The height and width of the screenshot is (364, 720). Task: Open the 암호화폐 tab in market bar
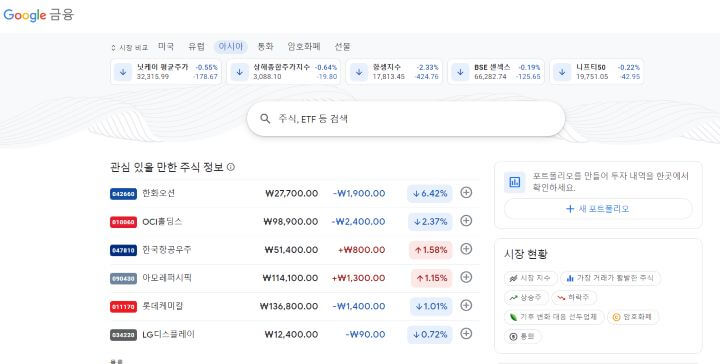coord(304,46)
